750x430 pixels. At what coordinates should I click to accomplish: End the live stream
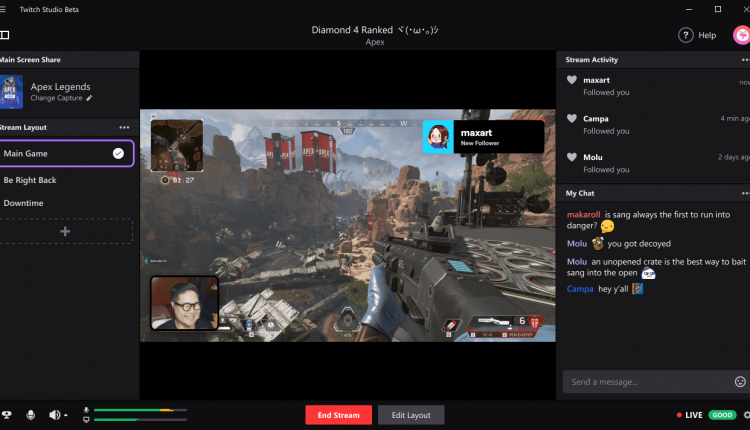[x=339, y=415]
